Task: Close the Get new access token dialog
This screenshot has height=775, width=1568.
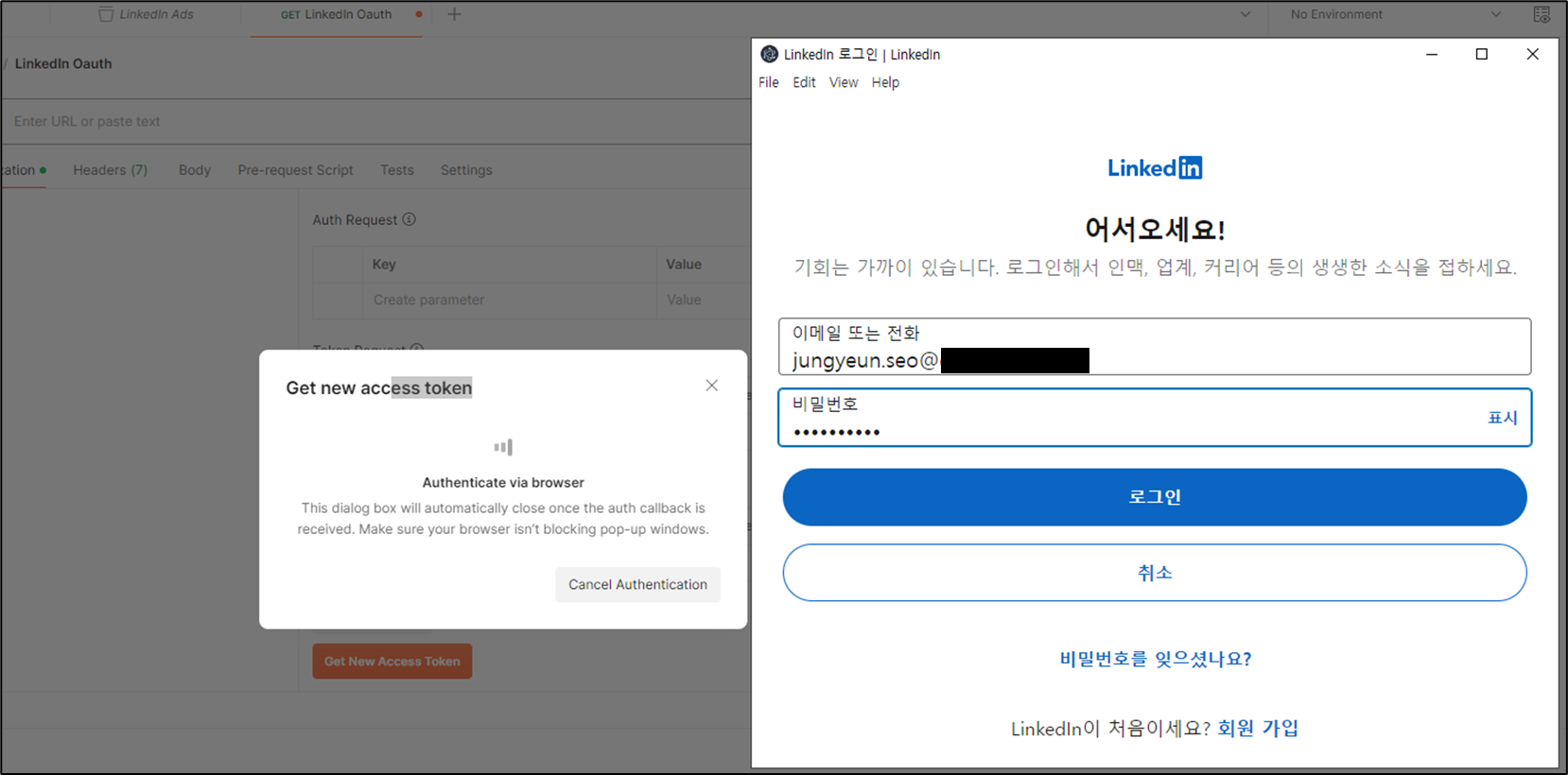Action: (x=712, y=386)
